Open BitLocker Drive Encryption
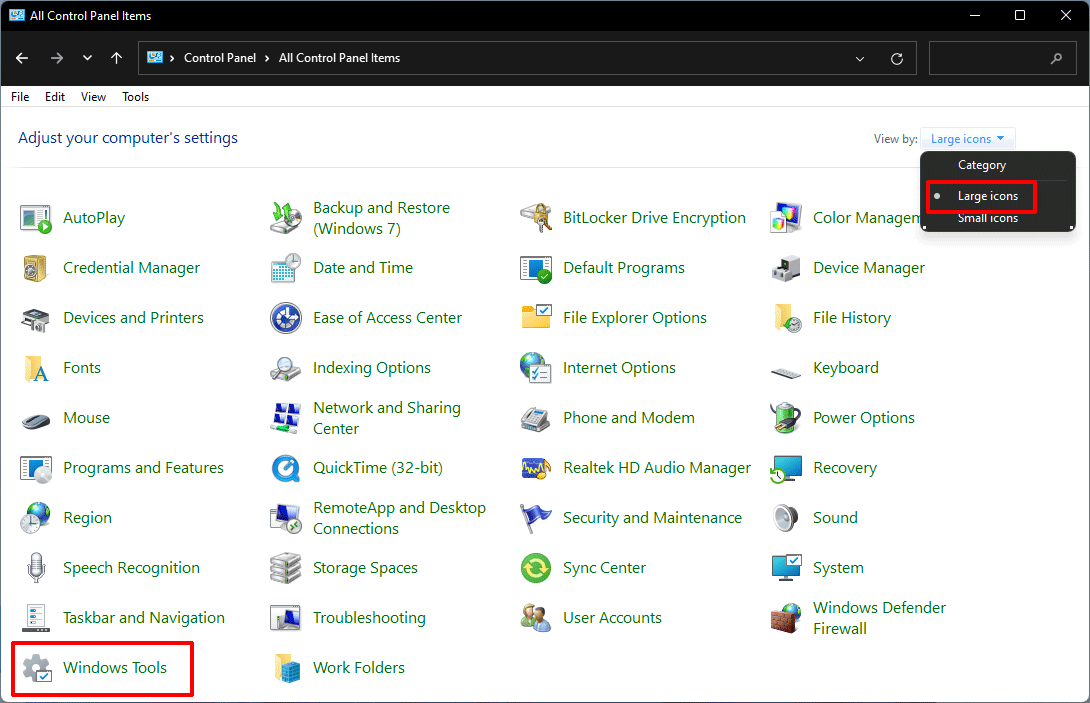The height and width of the screenshot is (703, 1090). click(x=654, y=217)
